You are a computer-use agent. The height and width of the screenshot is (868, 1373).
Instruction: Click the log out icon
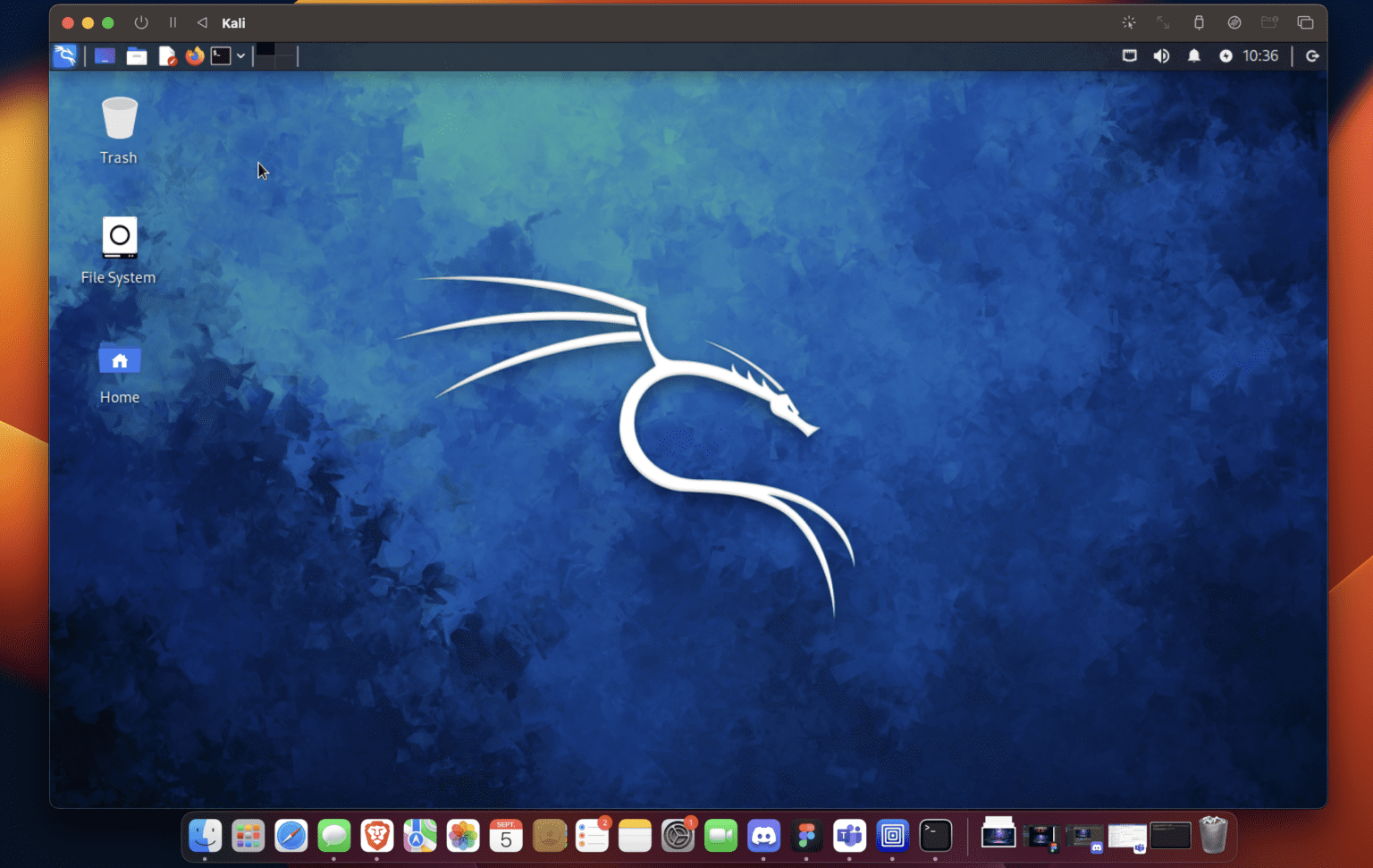click(x=1312, y=55)
